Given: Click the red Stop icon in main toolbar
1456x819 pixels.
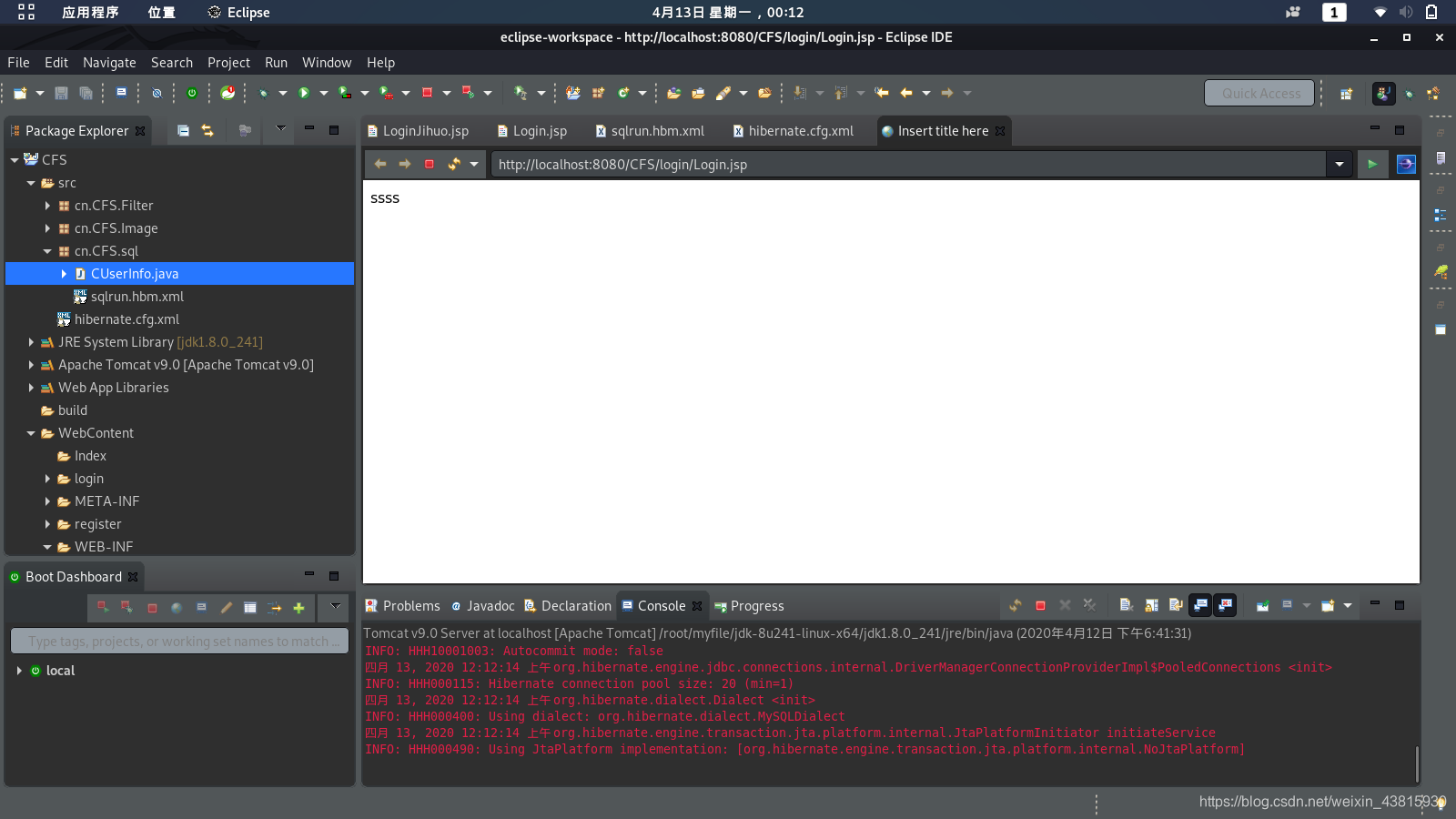Looking at the screenshot, I should pos(427,93).
